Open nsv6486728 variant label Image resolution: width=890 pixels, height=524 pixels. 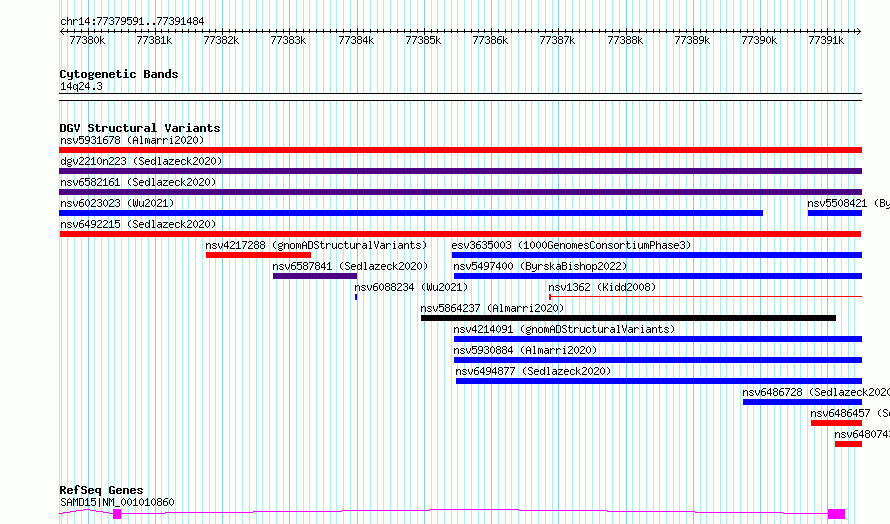pos(816,392)
